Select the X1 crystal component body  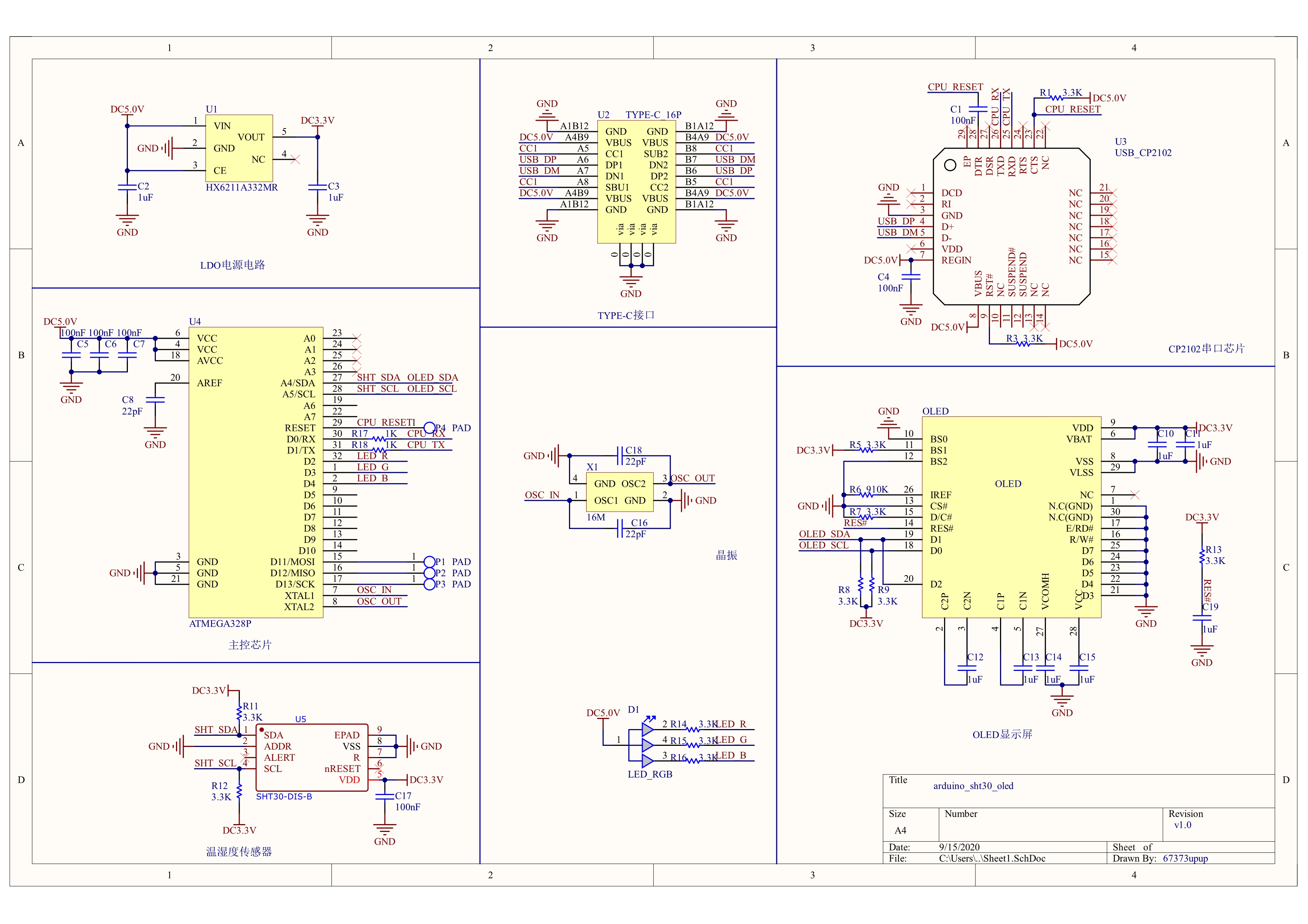click(x=619, y=492)
